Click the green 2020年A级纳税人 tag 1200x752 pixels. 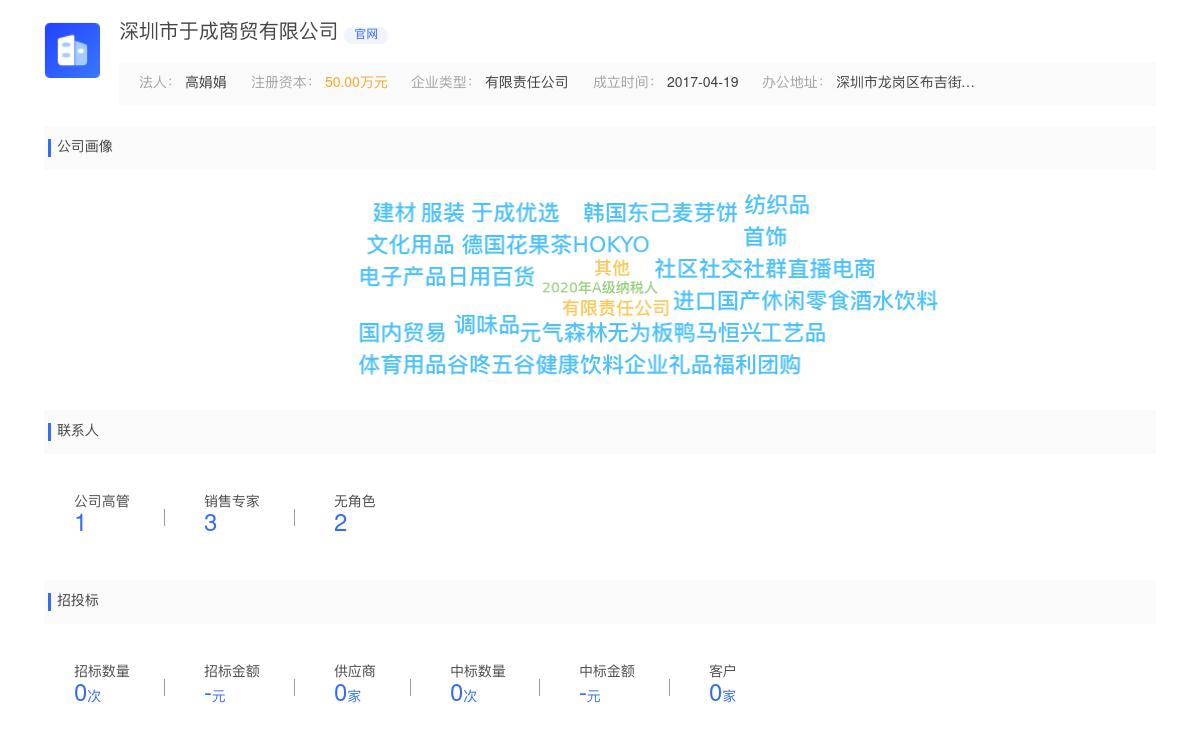[600, 288]
